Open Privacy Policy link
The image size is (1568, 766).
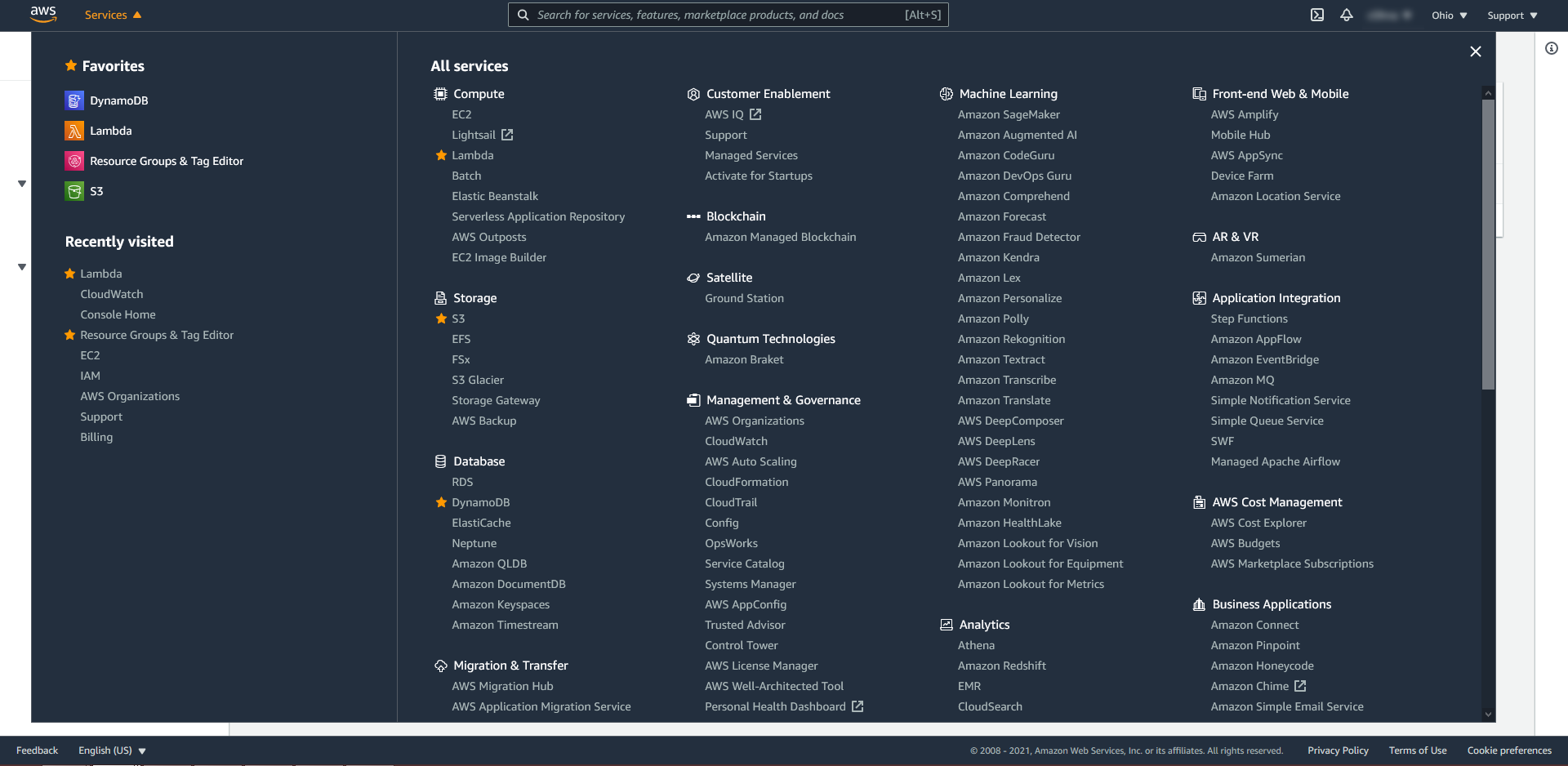pyautogui.click(x=1338, y=750)
